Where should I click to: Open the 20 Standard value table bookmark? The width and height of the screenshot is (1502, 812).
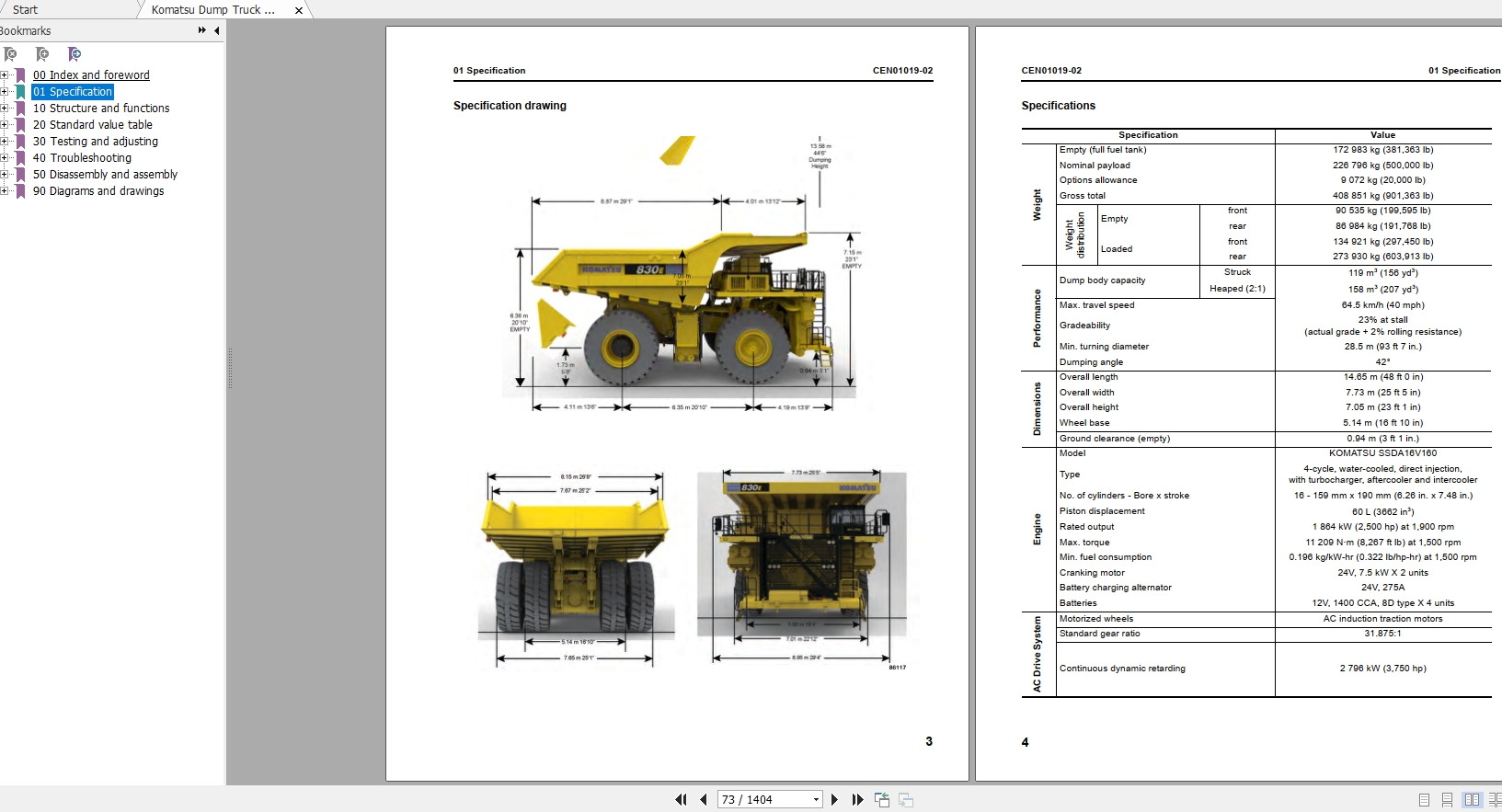coord(93,125)
